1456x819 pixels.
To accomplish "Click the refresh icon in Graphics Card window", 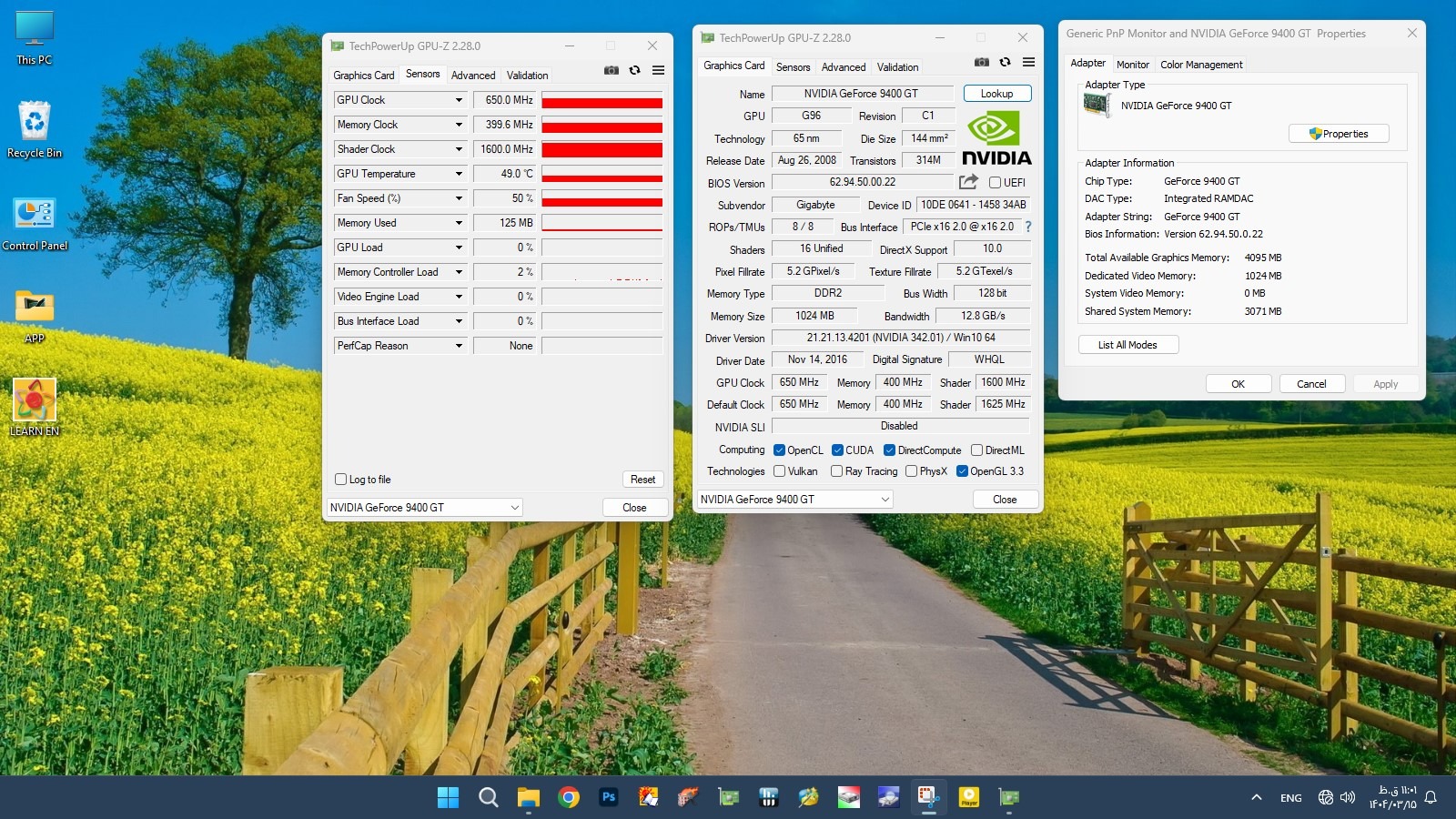I will point(1005,62).
